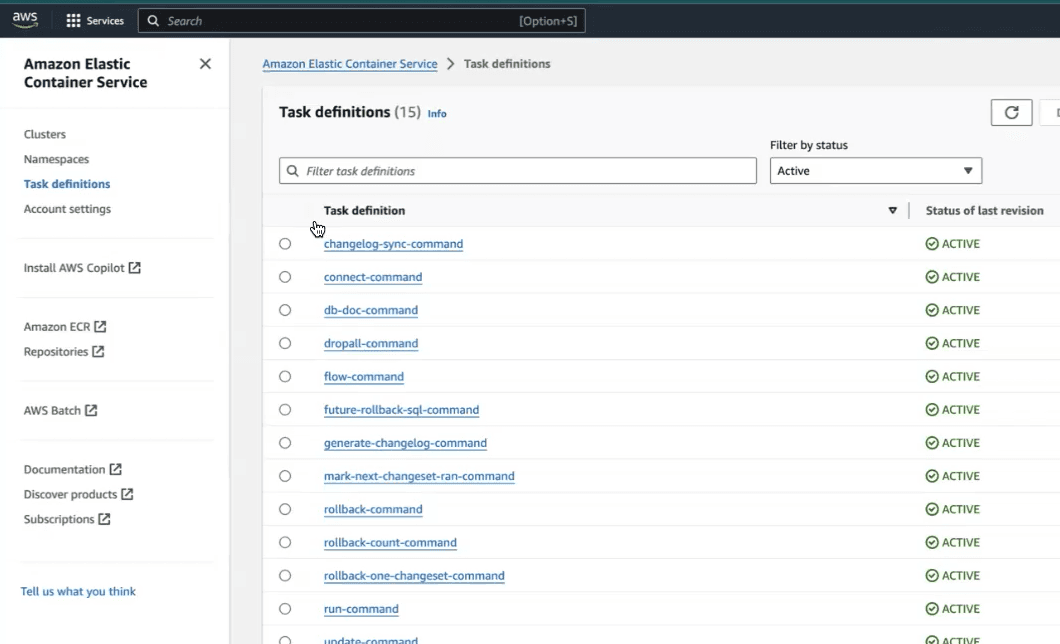Click external link icon beside AWS Batch

91,411
